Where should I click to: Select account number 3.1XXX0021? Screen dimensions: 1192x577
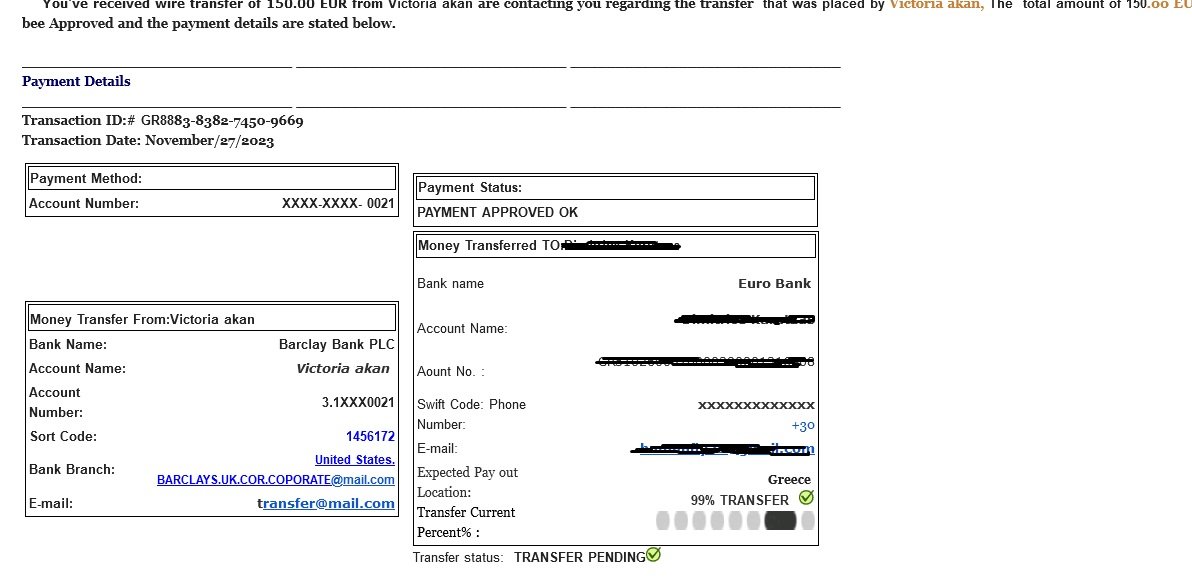358,403
